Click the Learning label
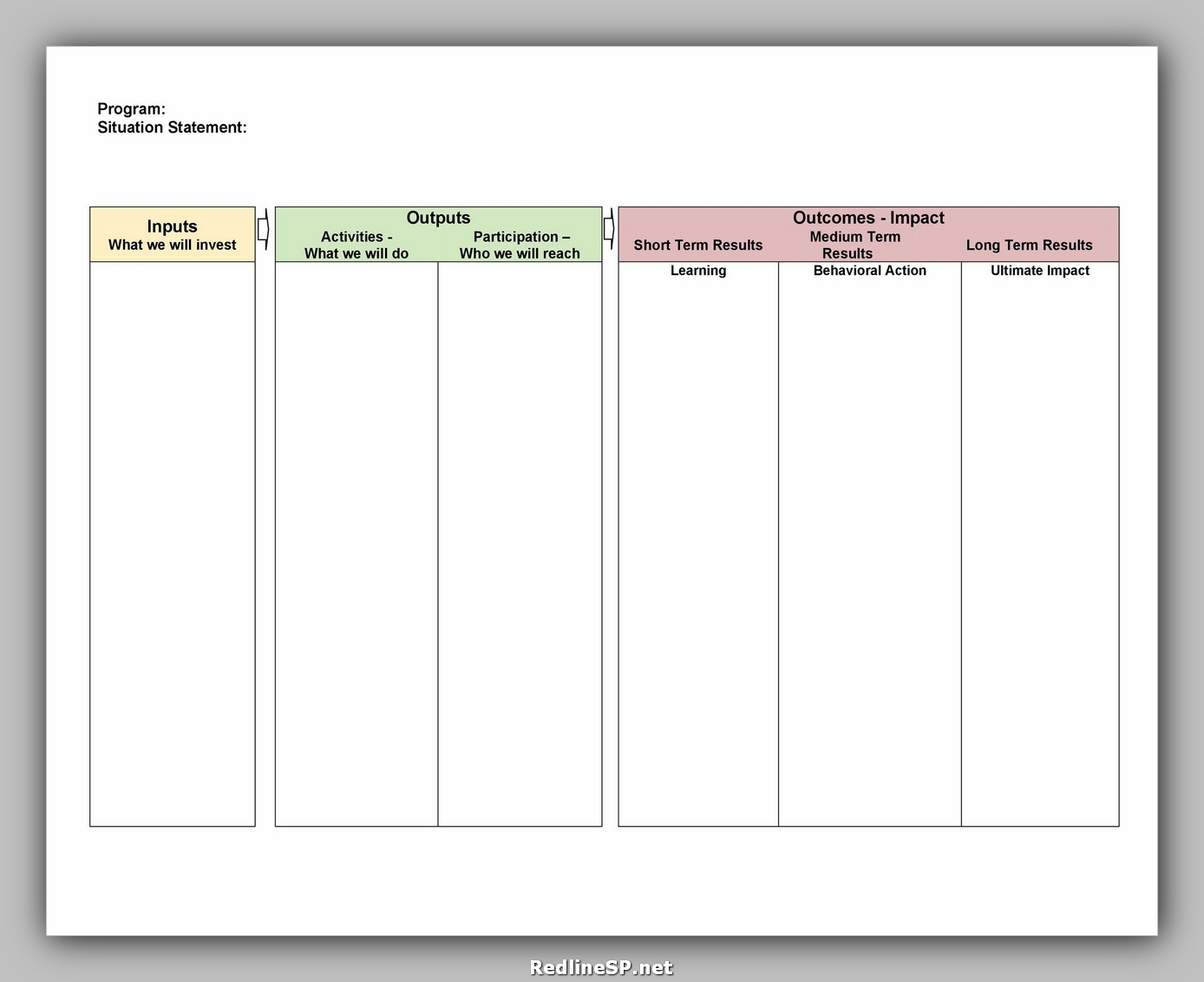The height and width of the screenshot is (982, 1204). (x=698, y=271)
